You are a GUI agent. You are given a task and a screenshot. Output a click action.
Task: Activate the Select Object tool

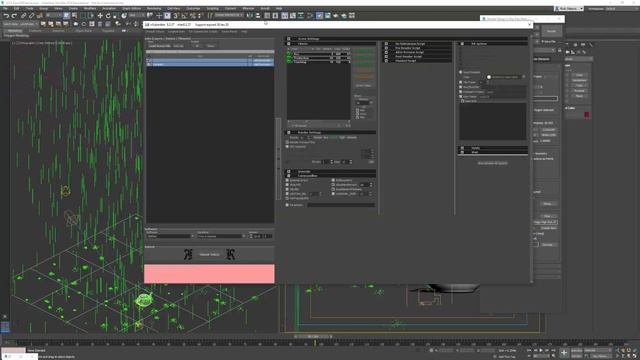point(67,16)
